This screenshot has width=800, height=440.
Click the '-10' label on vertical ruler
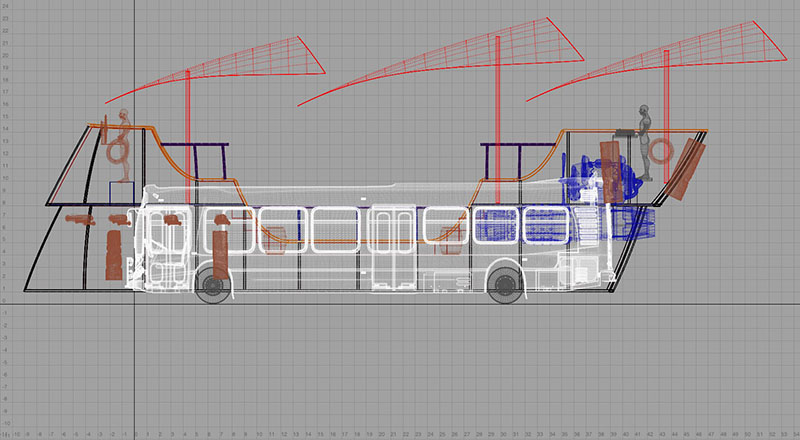6,423
